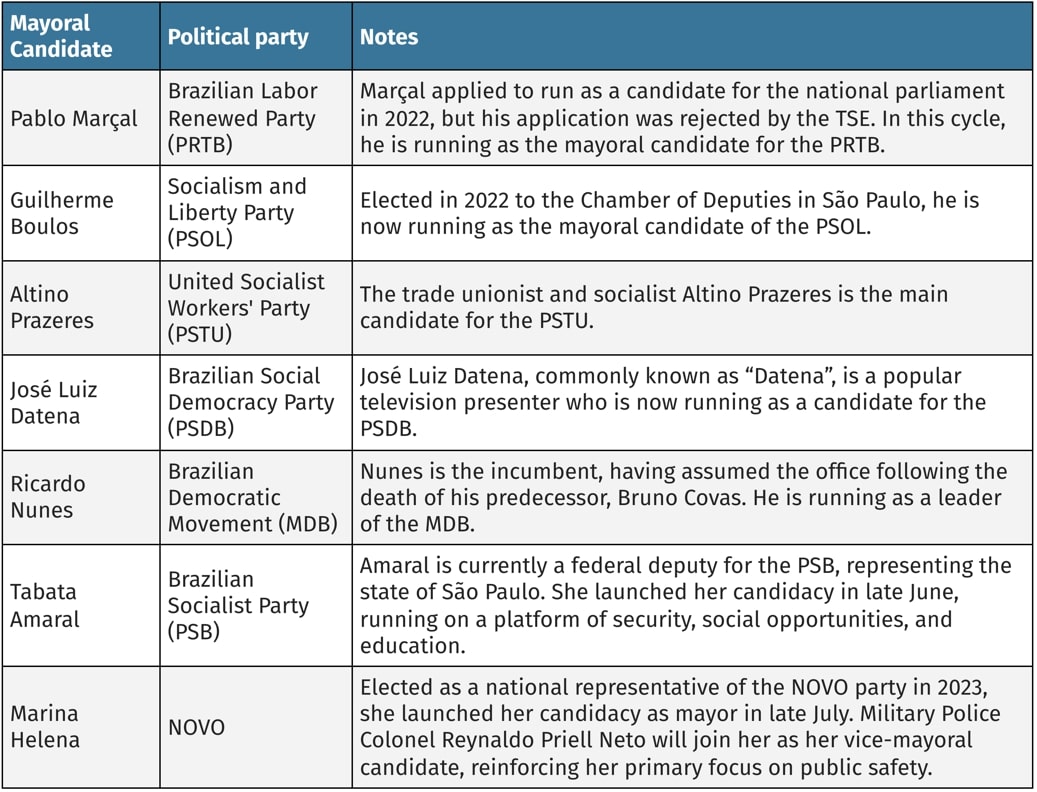Viewport: 1037px width, 792px height.
Task: Click the Brazilian Democratic Movement (MDB) cell
Action: coord(256,497)
